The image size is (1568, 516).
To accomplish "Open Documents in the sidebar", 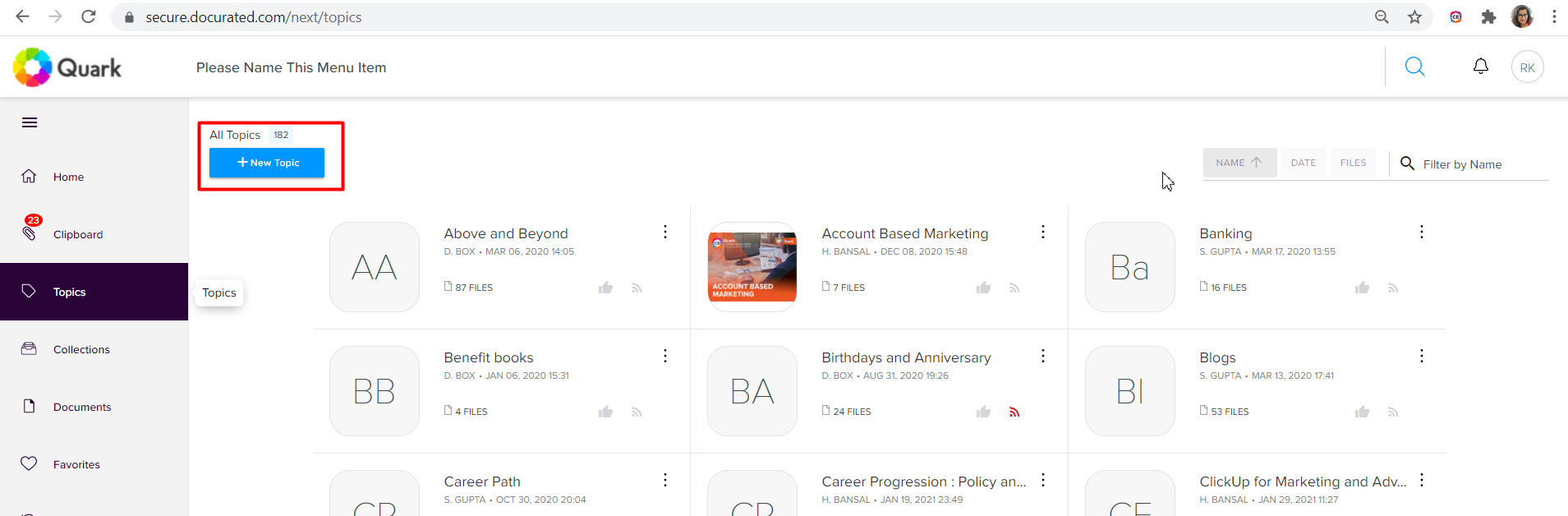I will [x=94, y=407].
